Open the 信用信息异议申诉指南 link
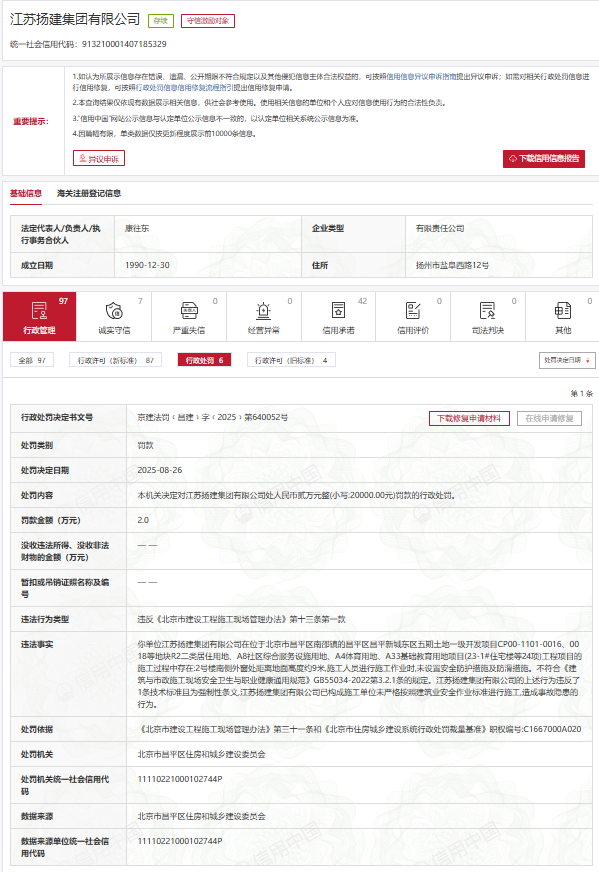The image size is (599, 872). (x=421, y=77)
